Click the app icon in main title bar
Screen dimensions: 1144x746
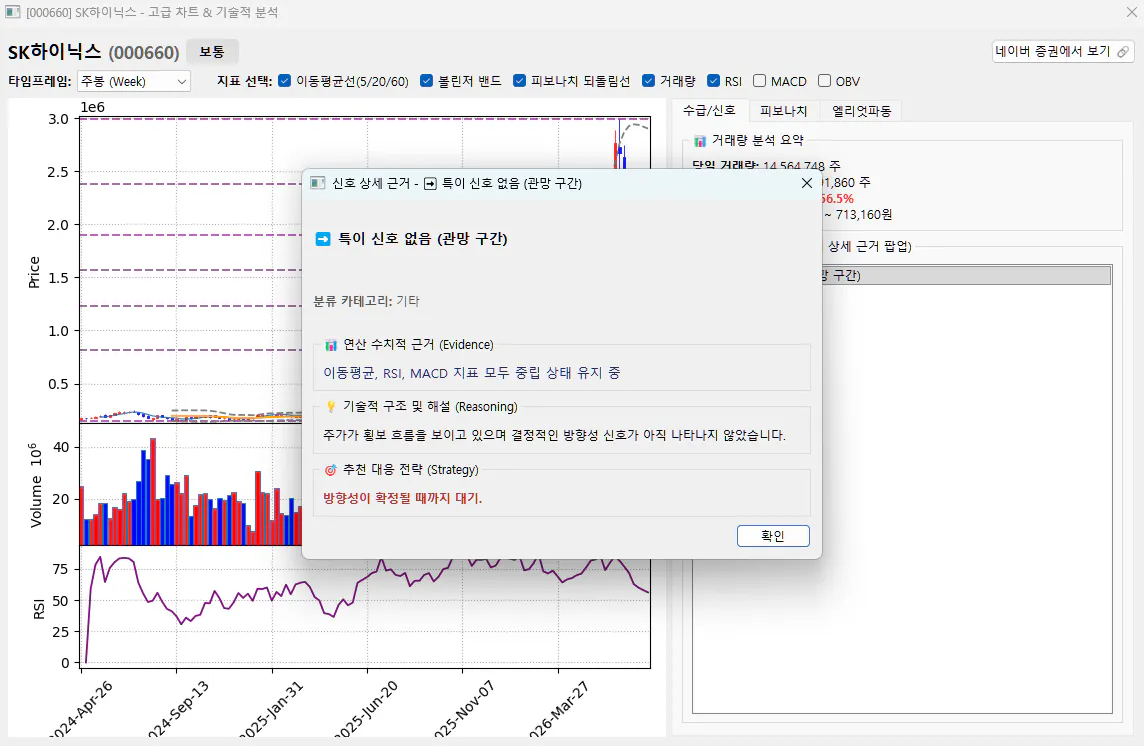[x=12, y=12]
